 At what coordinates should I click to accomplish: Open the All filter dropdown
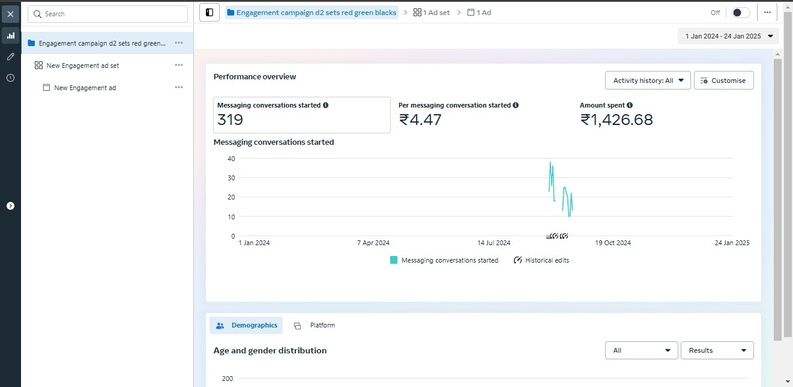[642, 351]
